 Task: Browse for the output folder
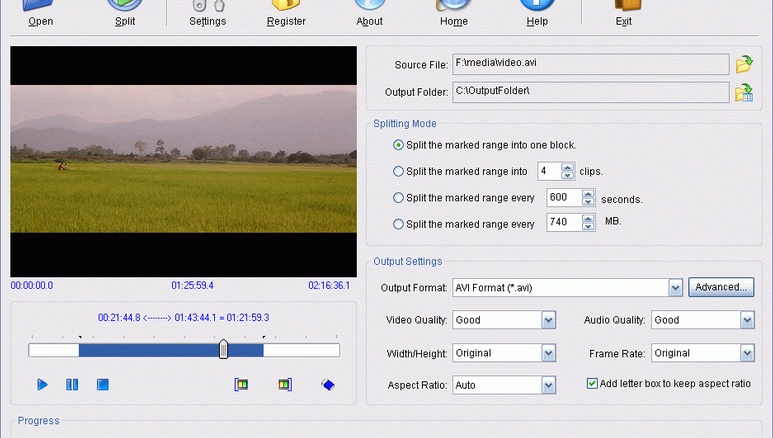743,93
